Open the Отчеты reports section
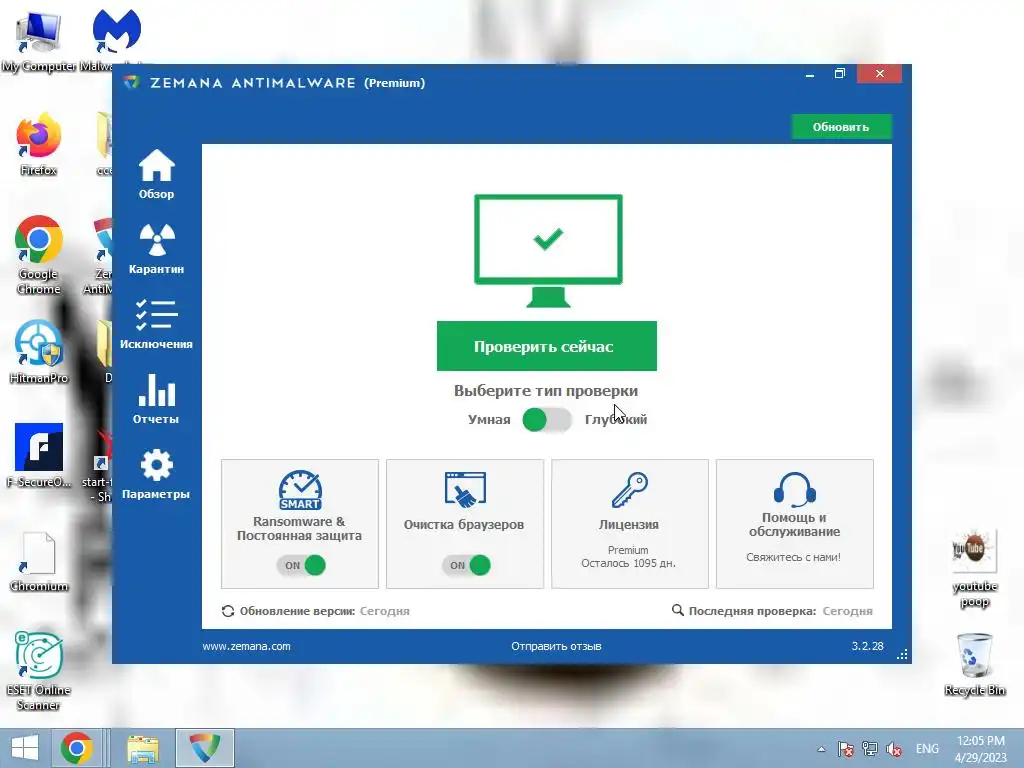This screenshot has height=768, width=1024. pos(156,399)
